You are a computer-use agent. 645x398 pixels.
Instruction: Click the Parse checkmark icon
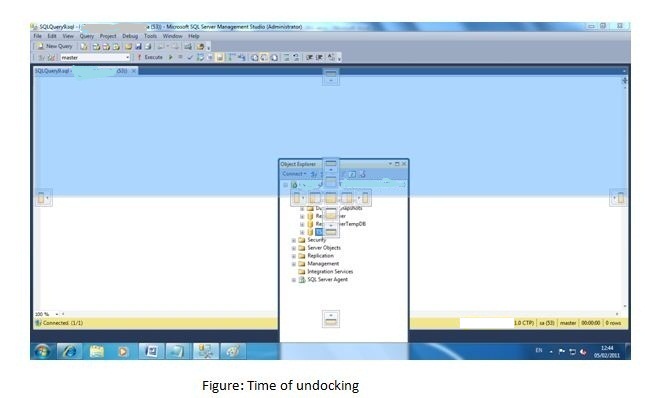click(190, 57)
